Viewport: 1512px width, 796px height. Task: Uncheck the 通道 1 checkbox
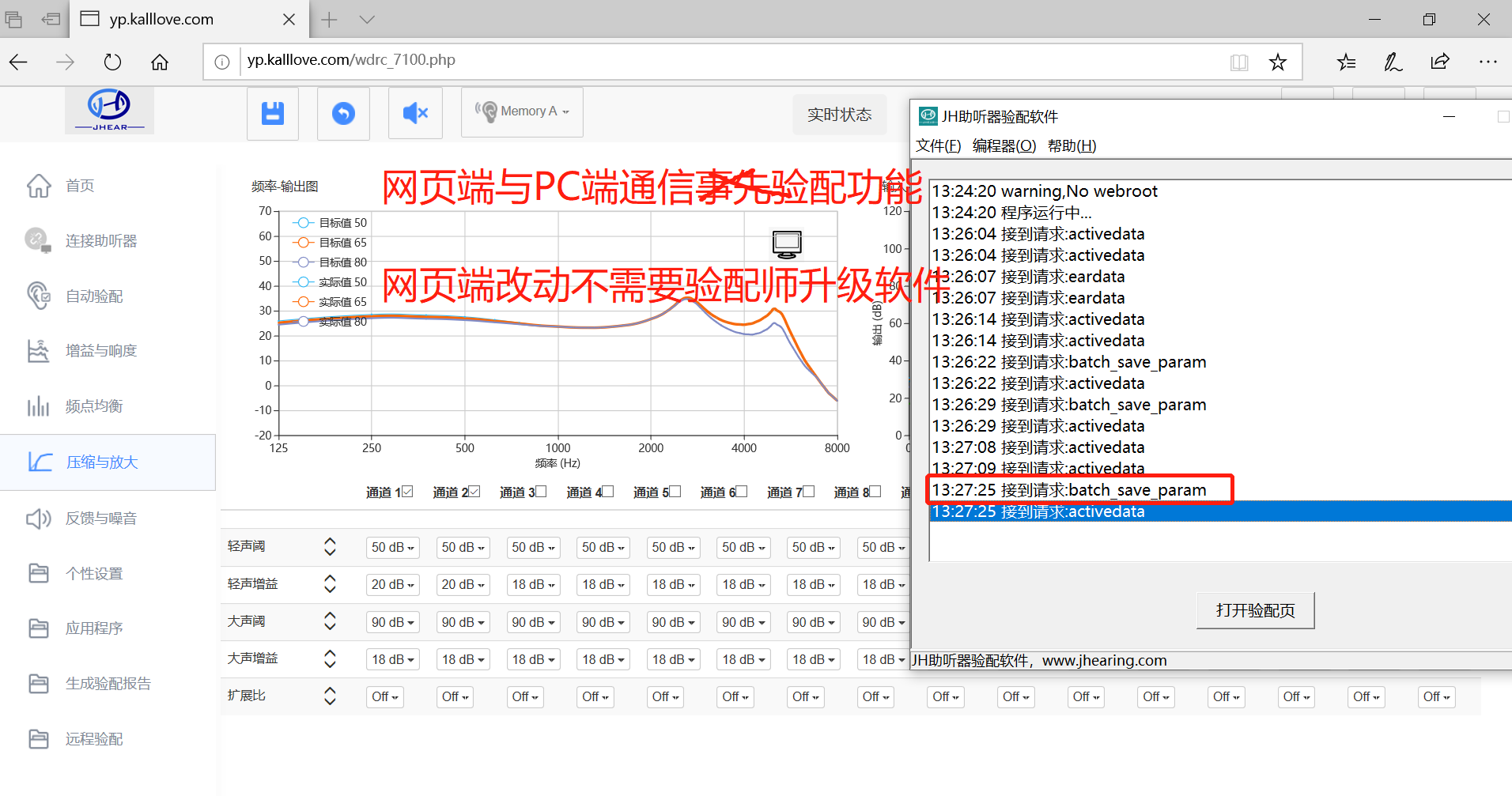[407, 492]
